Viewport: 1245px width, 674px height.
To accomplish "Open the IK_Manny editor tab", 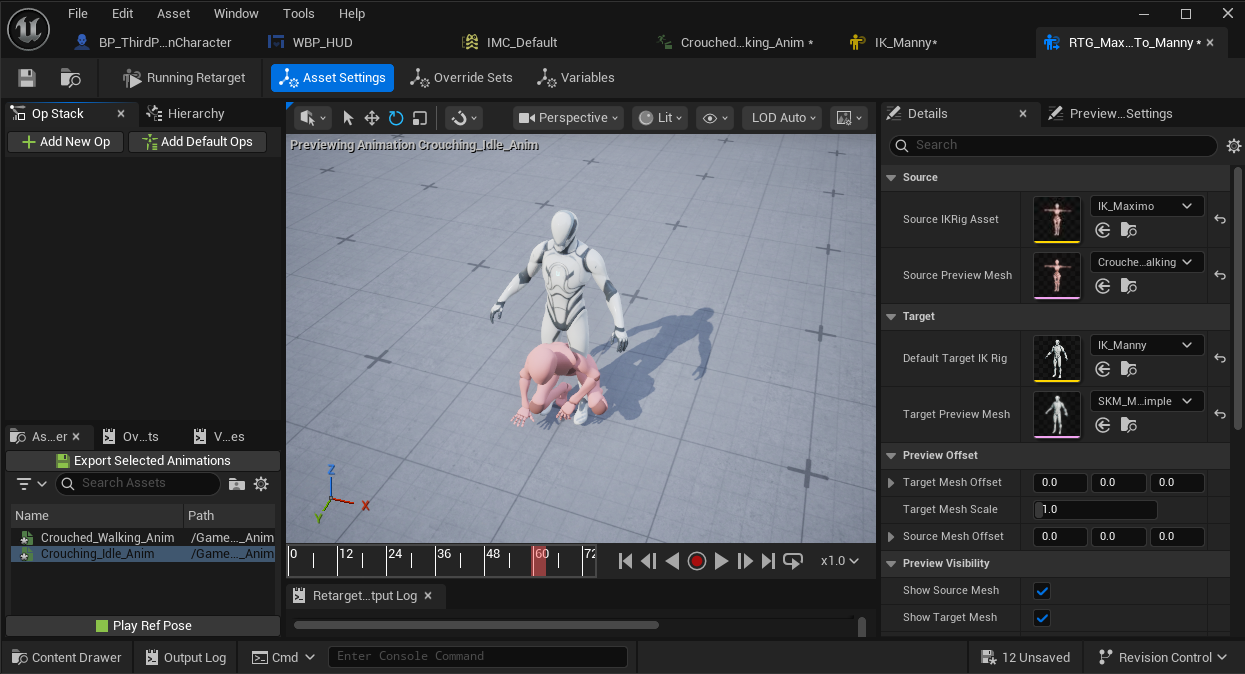I will coord(895,43).
